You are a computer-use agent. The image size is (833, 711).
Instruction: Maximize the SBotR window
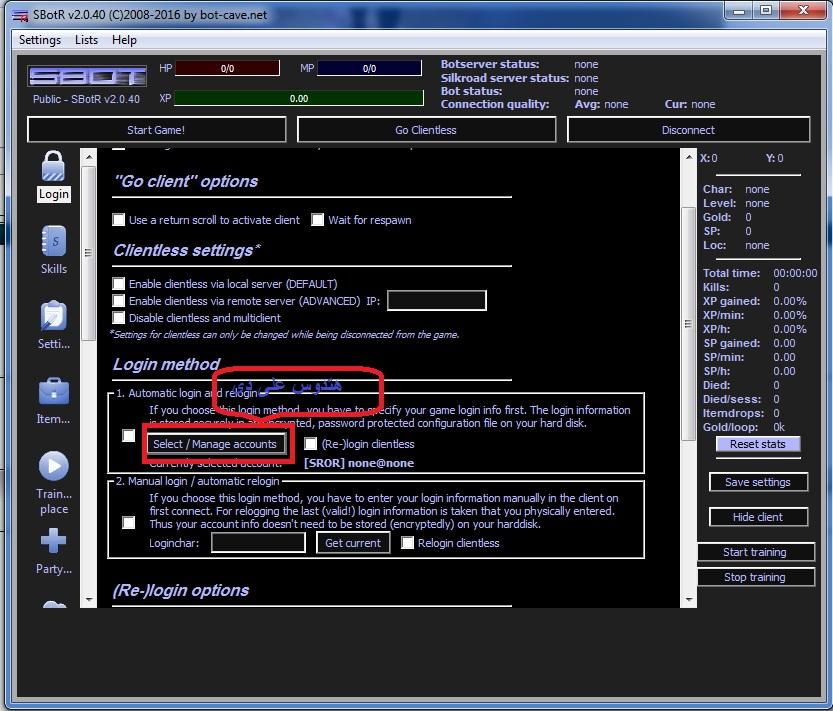766,11
